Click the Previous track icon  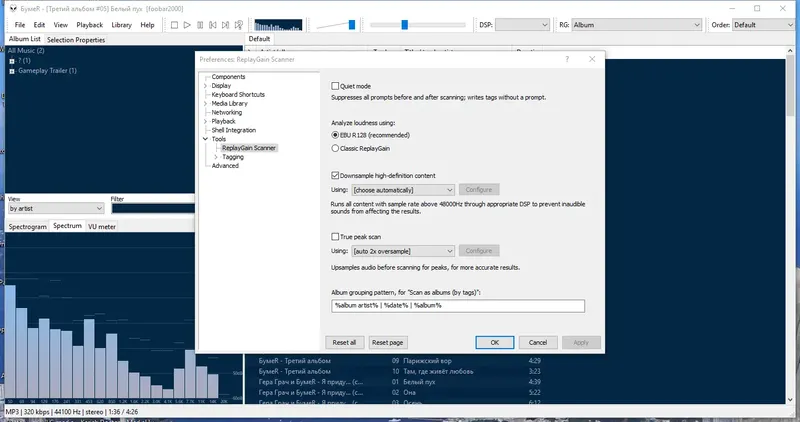213,24
